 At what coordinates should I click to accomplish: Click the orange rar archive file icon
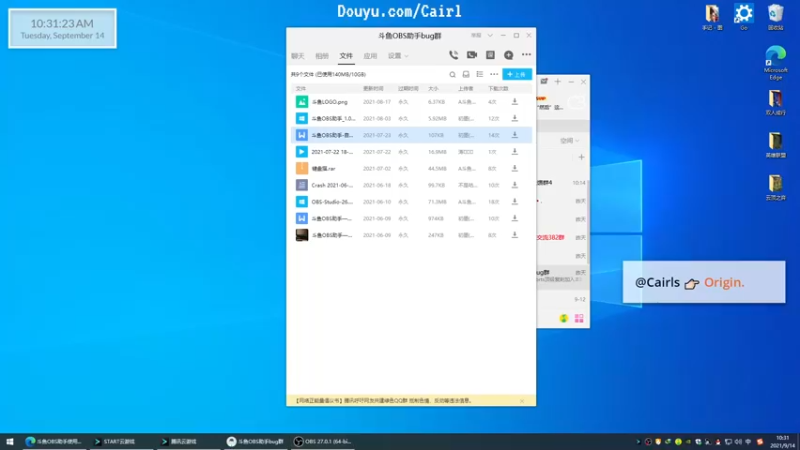302,168
